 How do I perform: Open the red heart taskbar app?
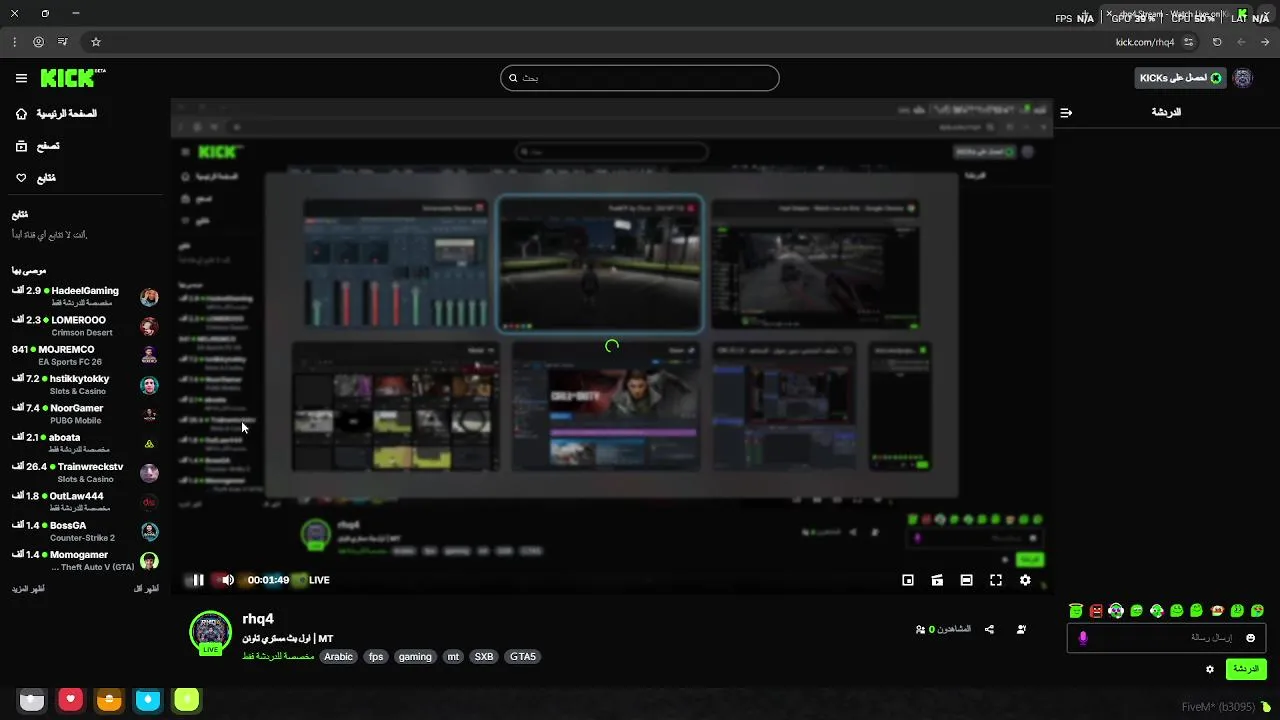(x=70, y=700)
